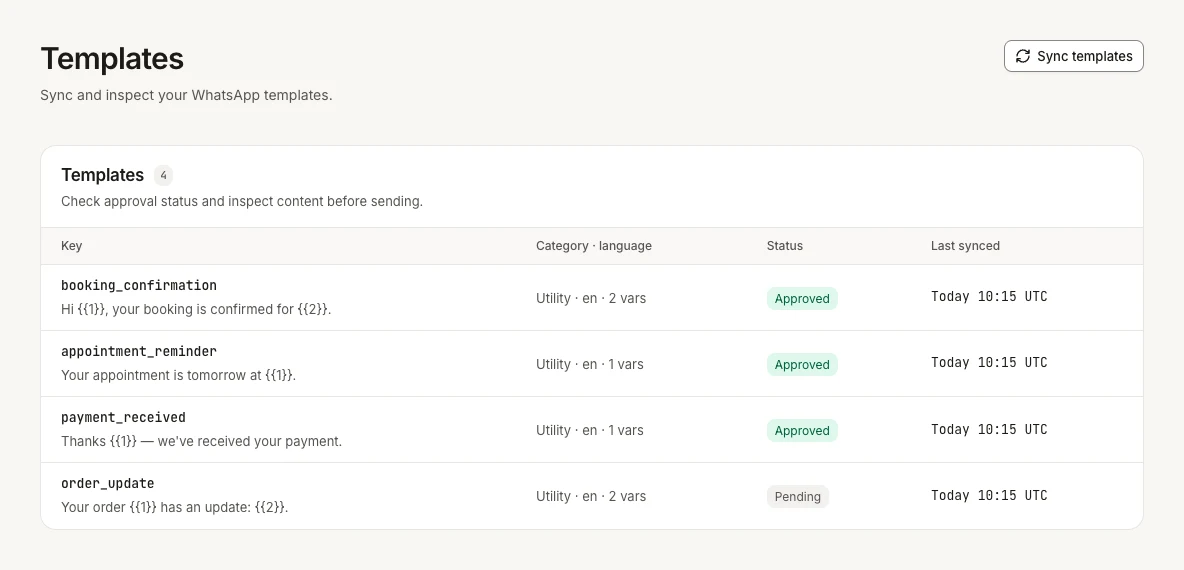Viewport: 1184px width, 570px height.
Task: Click the templates count badge showing 4
Action: (x=163, y=175)
